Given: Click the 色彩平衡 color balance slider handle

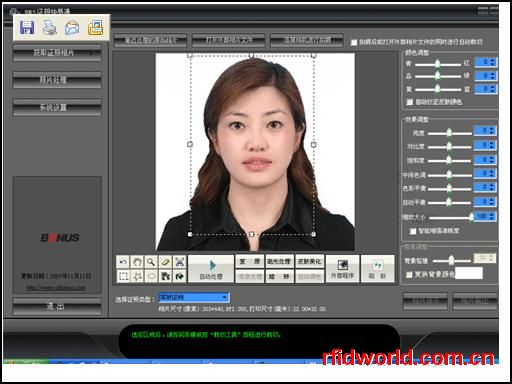Looking at the screenshot, I should point(449,188).
